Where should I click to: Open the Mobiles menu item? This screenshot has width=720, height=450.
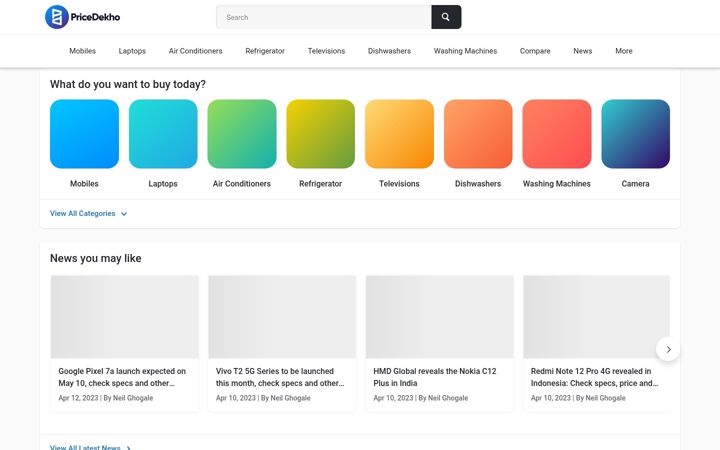(83, 51)
